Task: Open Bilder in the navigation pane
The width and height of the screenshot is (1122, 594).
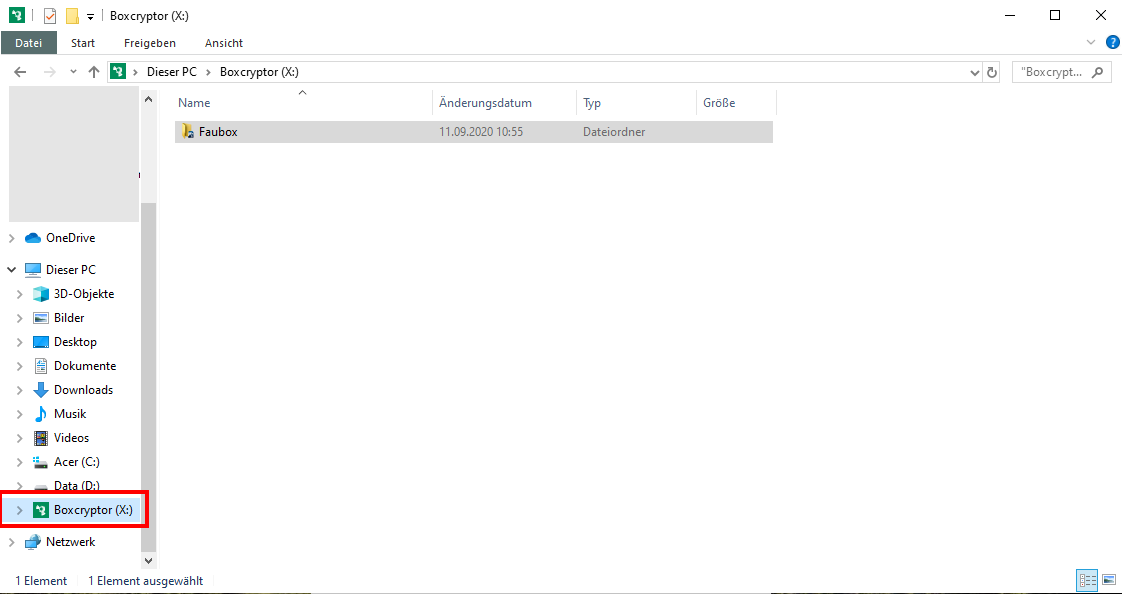Action: [x=69, y=318]
